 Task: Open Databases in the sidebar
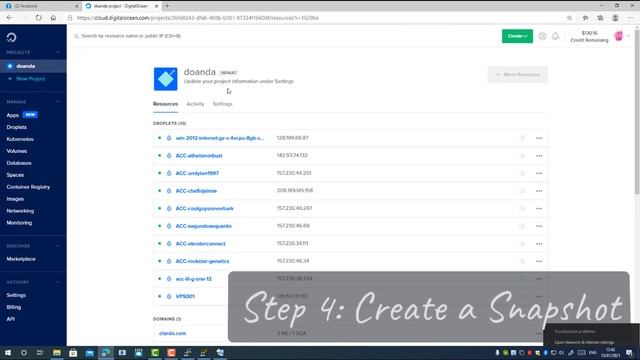[x=19, y=163]
